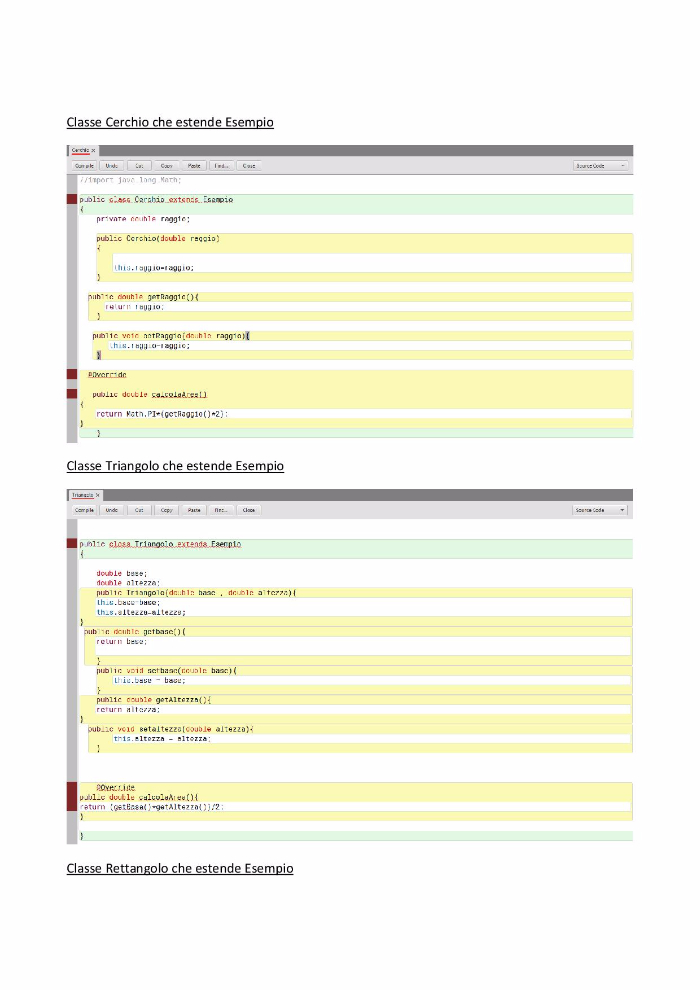Click the error marker beside 'public class Cerchio'
The width and height of the screenshot is (700, 990).
[x=72, y=200]
